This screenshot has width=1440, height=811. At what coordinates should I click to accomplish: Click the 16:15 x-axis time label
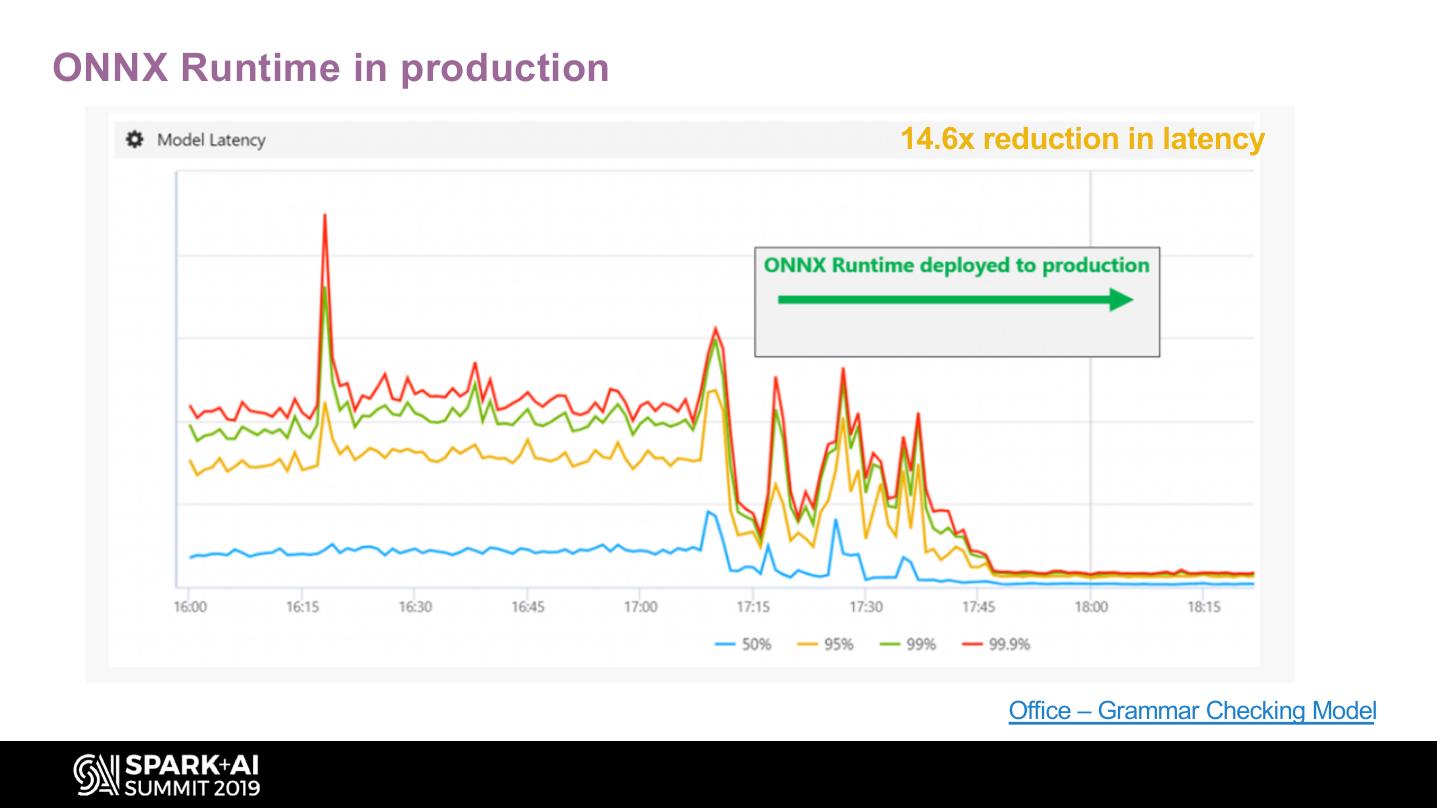[x=302, y=607]
